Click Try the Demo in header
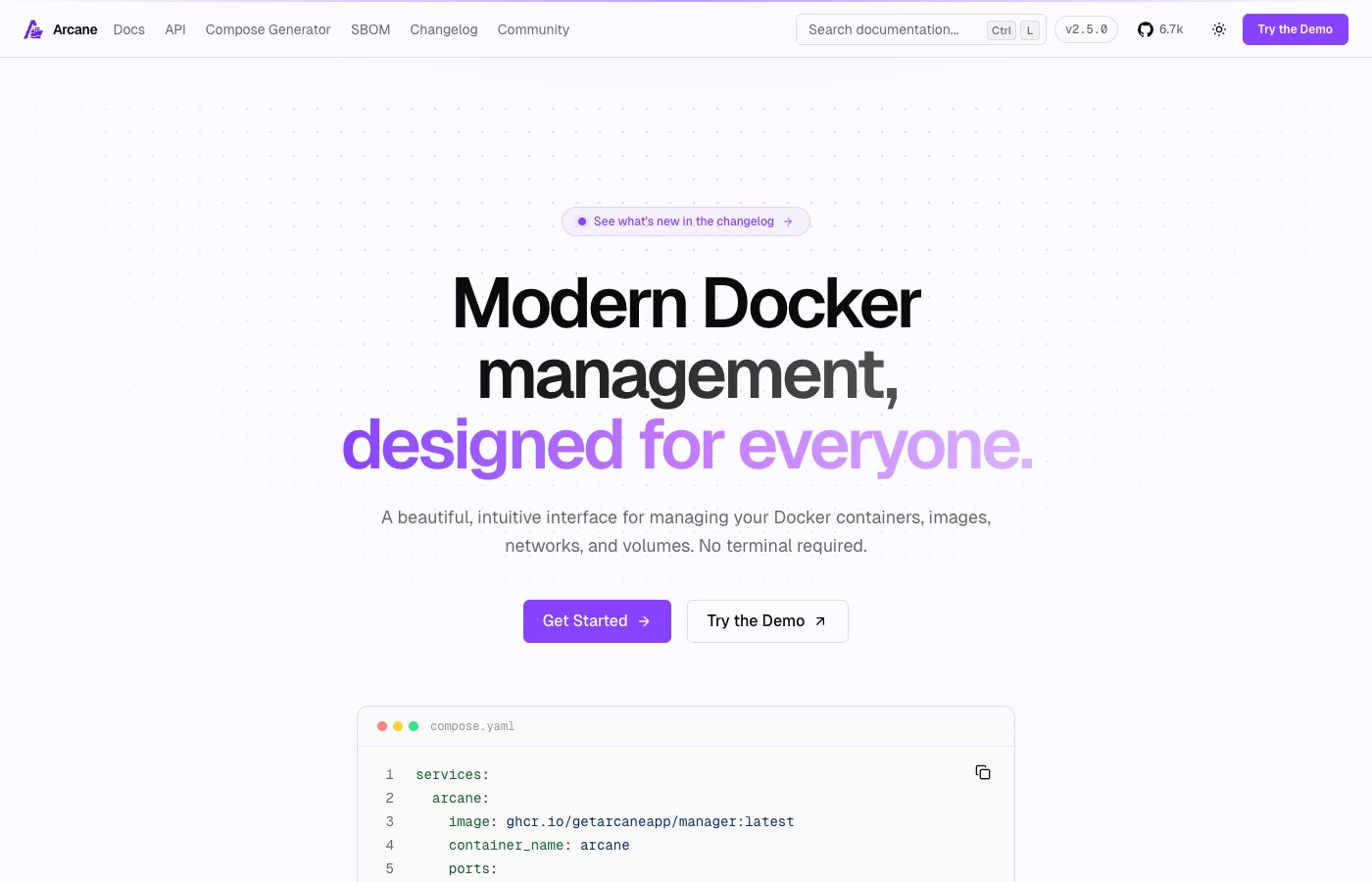 click(x=1296, y=29)
